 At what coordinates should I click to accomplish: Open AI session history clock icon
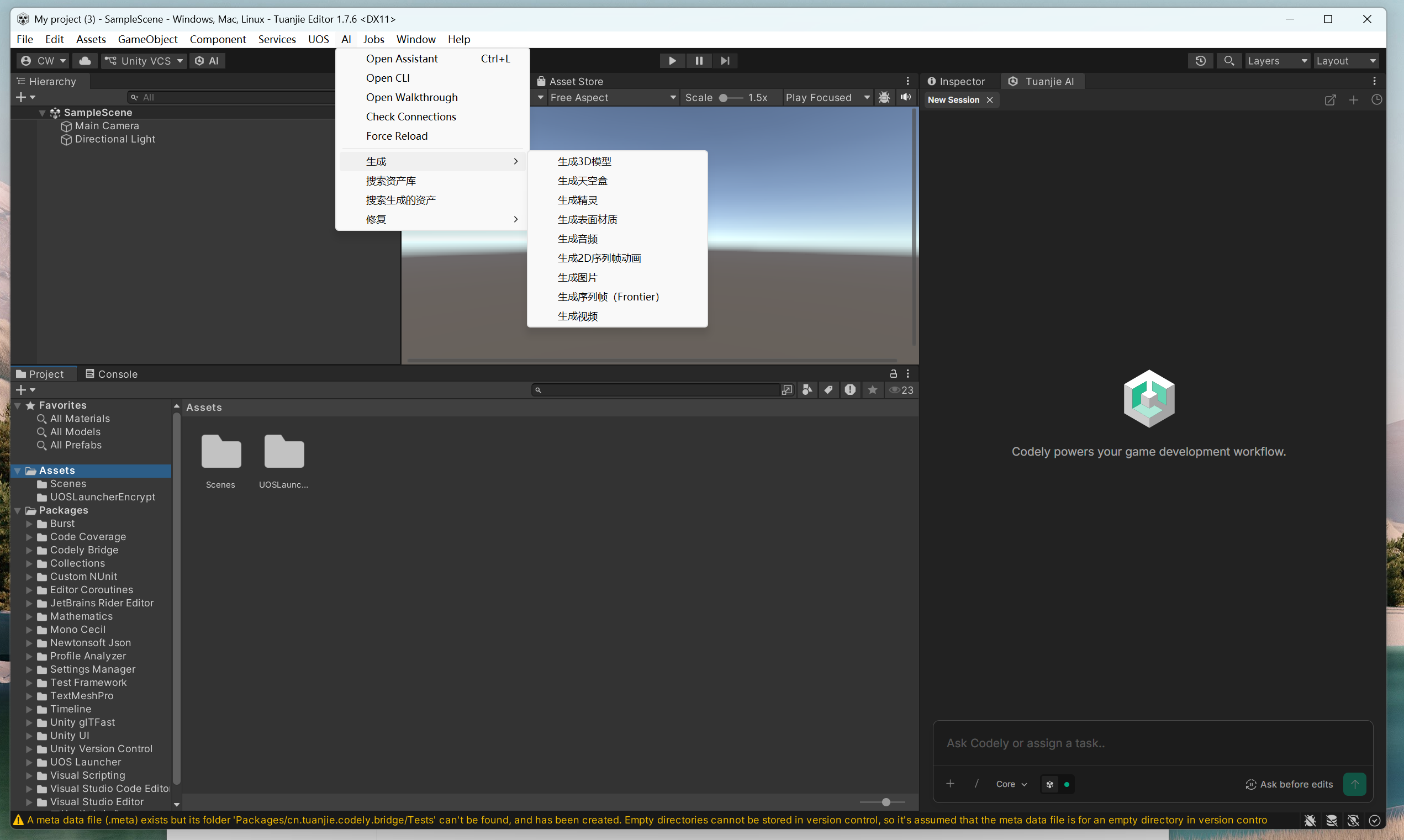point(1377,100)
